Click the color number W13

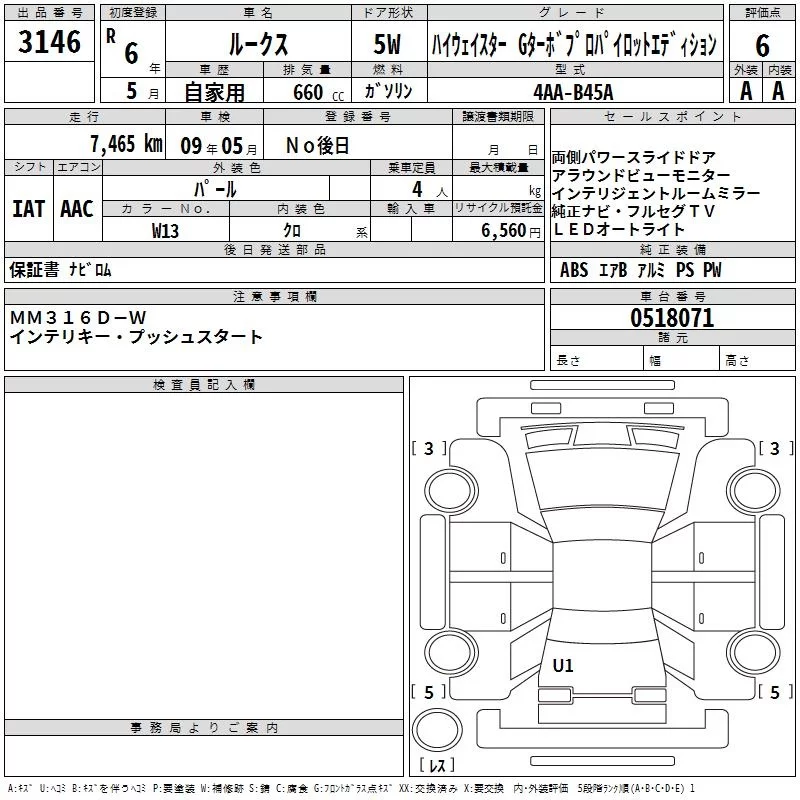[165, 231]
